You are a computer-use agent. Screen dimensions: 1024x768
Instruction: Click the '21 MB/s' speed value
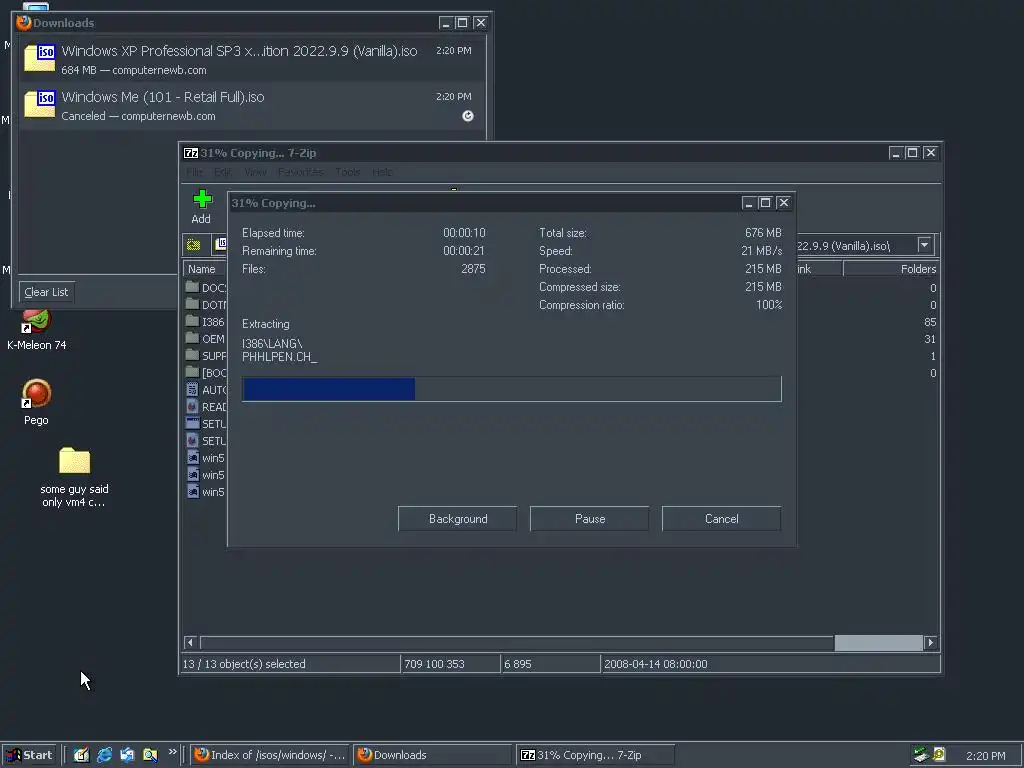(761, 251)
